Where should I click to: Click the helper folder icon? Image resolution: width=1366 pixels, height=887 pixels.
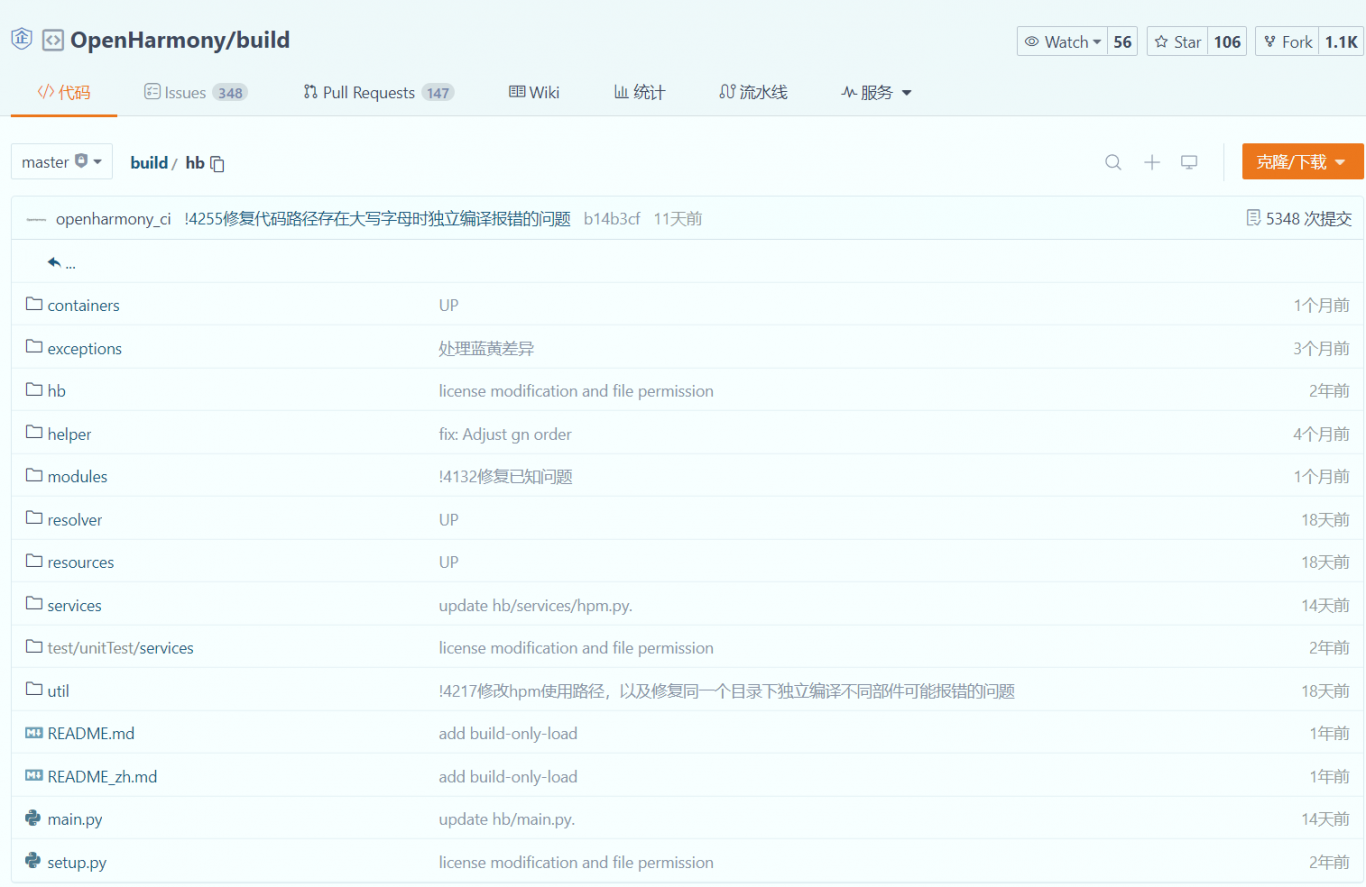[34, 433]
